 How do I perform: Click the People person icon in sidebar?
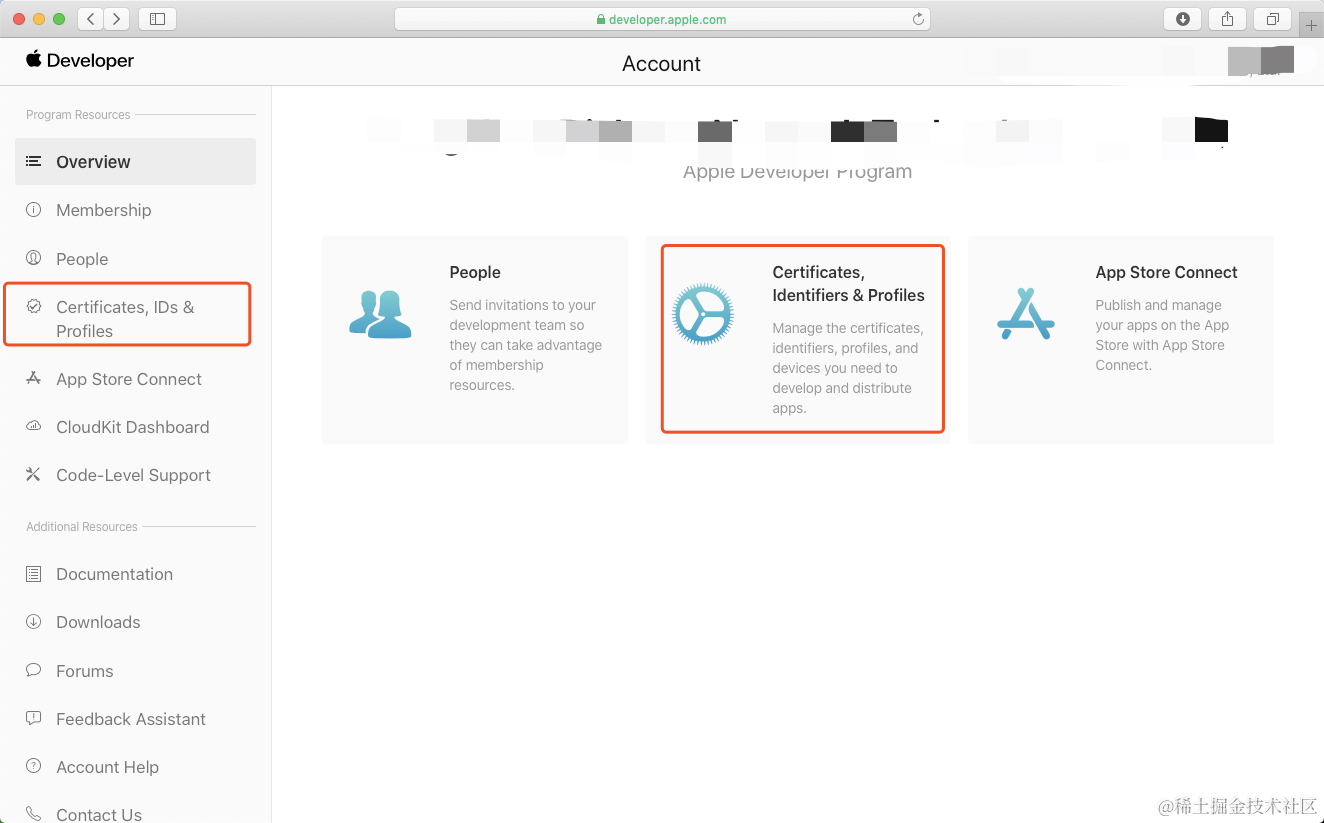tap(33, 258)
